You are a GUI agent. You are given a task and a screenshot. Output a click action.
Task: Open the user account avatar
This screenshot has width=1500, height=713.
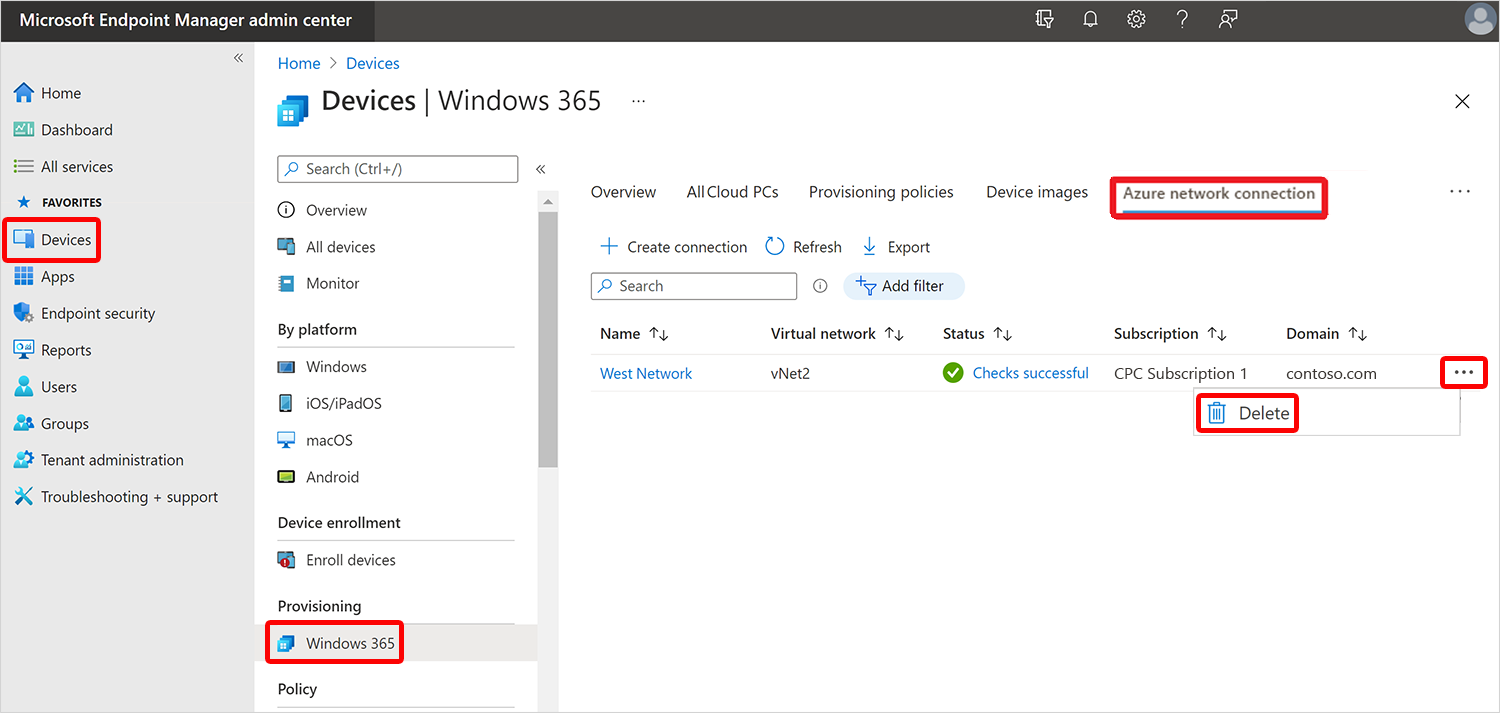[1480, 20]
